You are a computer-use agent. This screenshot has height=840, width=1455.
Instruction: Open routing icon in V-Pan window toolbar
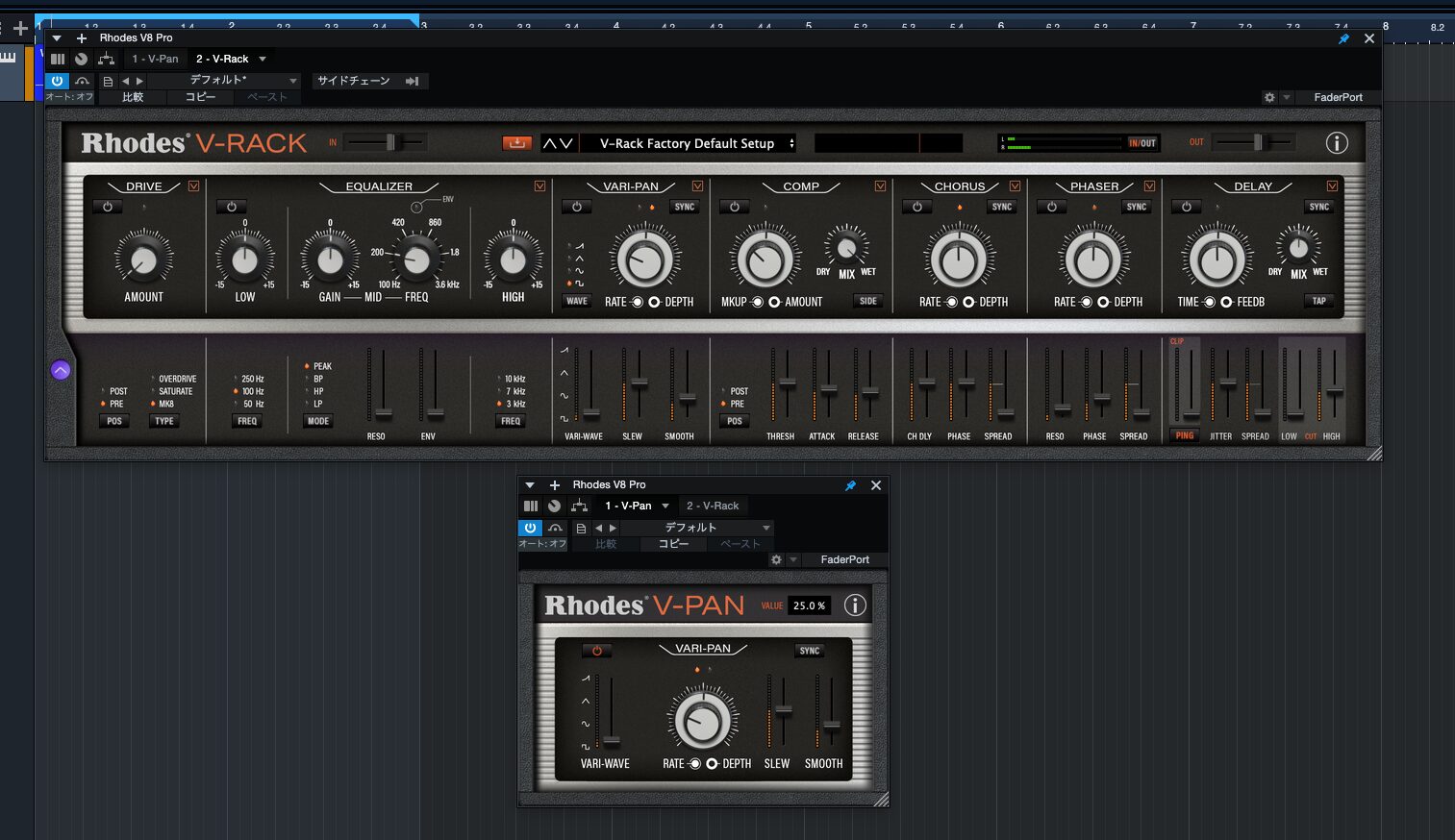point(579,506)
